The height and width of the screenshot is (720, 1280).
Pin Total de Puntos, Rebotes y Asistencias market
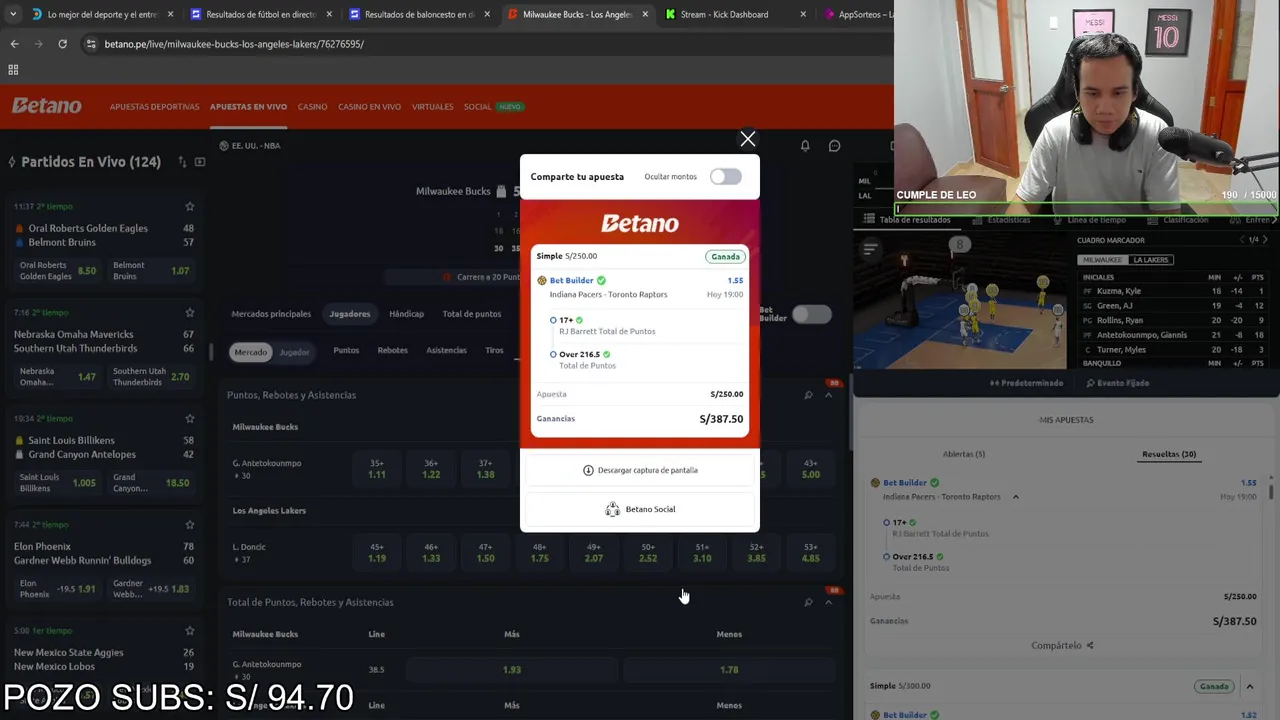[x=808, y=602]
